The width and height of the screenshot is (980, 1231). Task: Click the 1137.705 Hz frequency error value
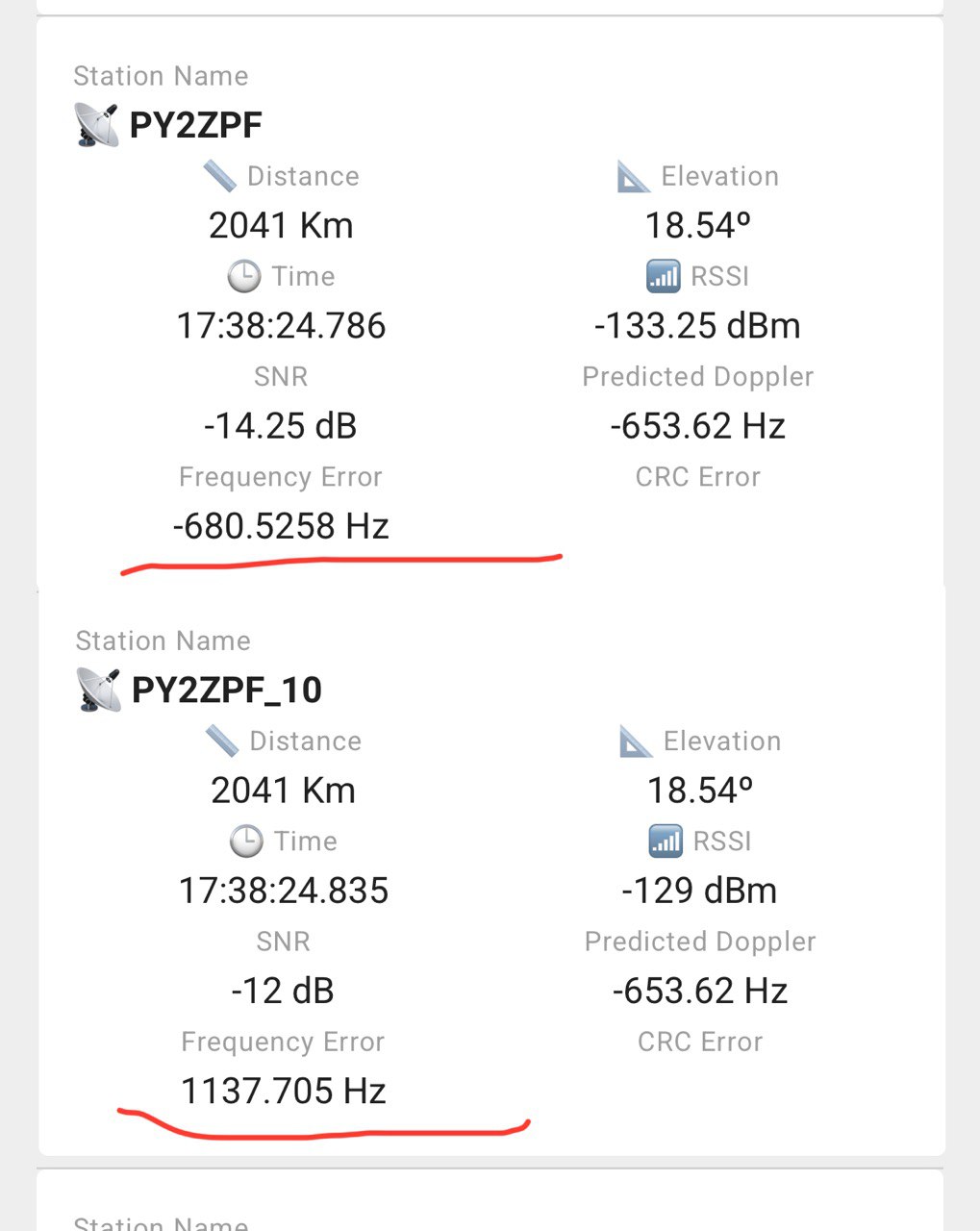point(284,1091)
